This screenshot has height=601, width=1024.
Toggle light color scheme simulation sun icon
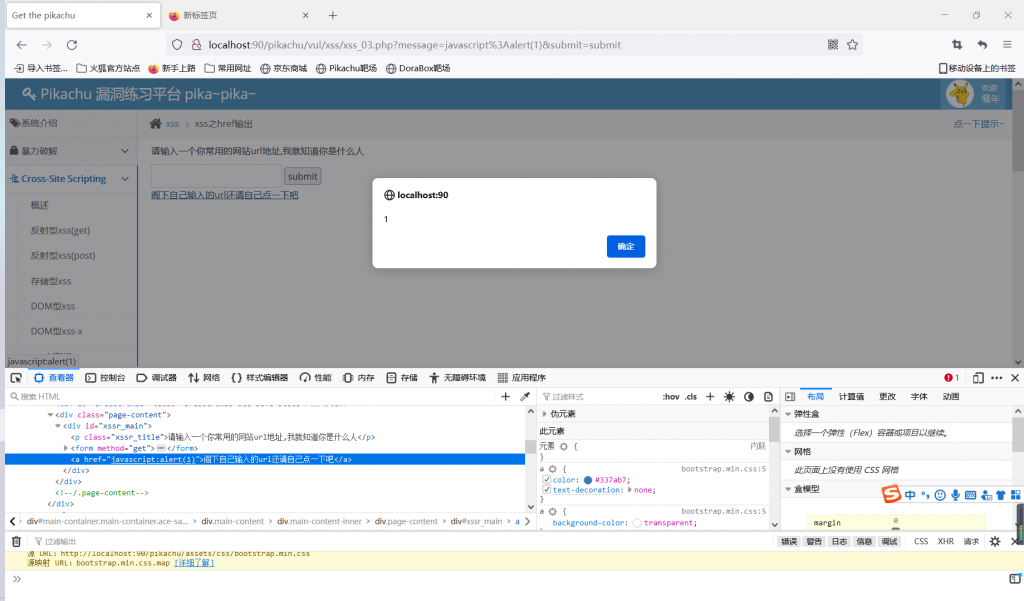[x=729, y=397]
